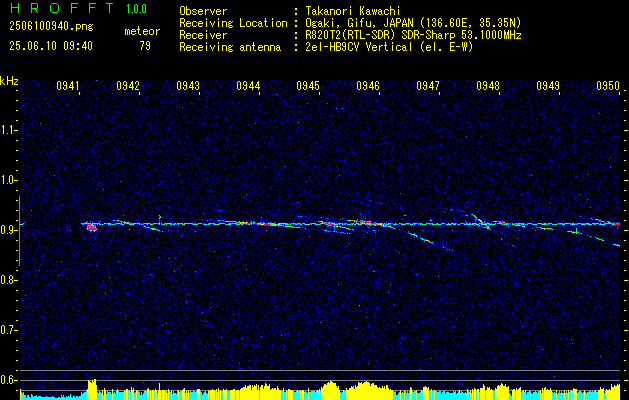Click the HROFFT program title

[x=62, y=8]
